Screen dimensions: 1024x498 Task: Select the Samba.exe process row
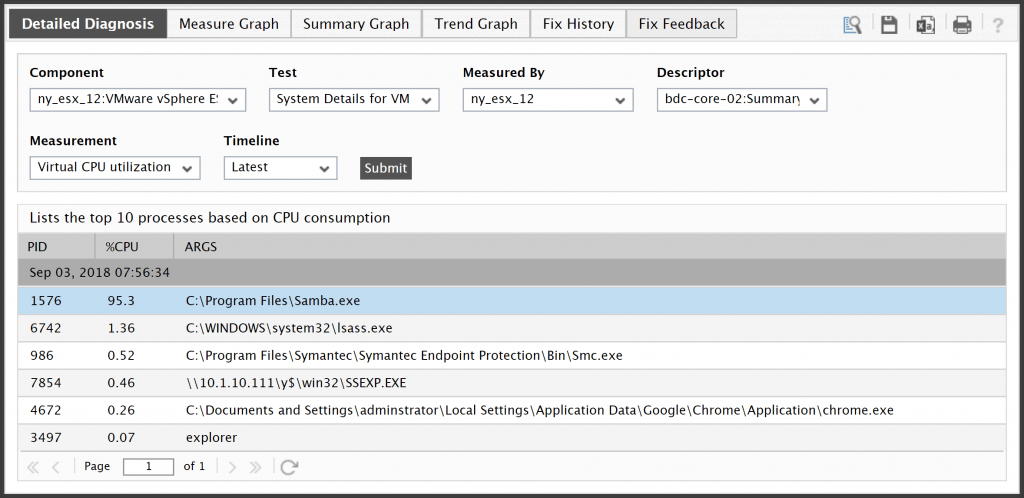pos(512,301)
